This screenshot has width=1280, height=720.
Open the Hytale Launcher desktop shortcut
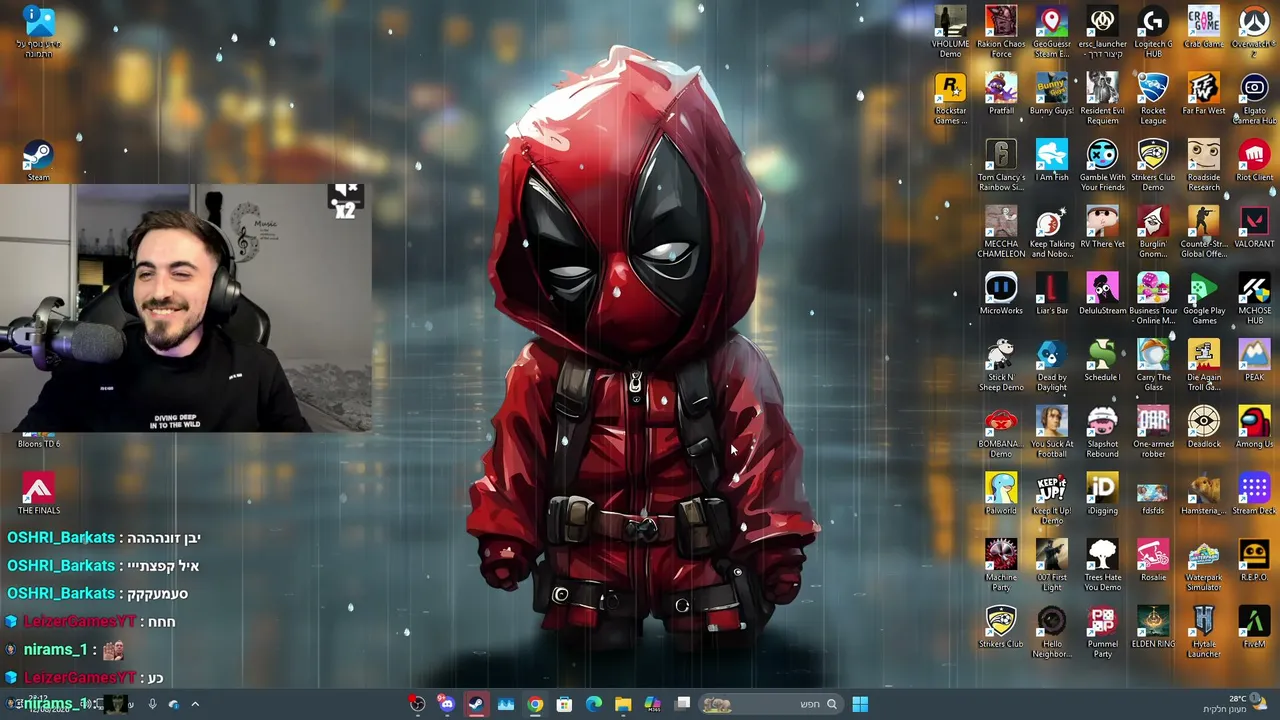1203,631
